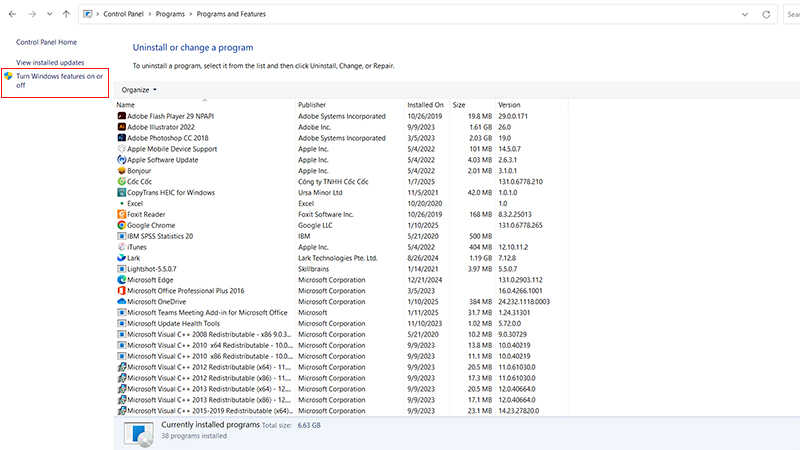Viewport: 800px width, 450px height.
Task: Open View installed updates link
Action: pyautogui.click(x=50, y=63)
